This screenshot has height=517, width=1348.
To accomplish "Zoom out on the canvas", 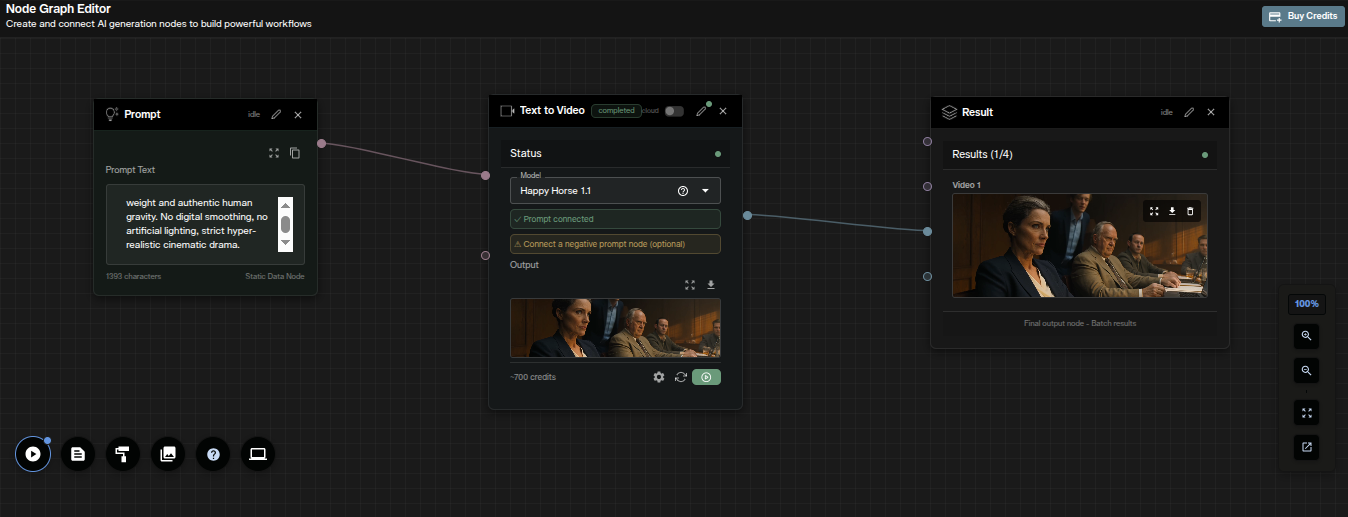I will [1306, 370].
